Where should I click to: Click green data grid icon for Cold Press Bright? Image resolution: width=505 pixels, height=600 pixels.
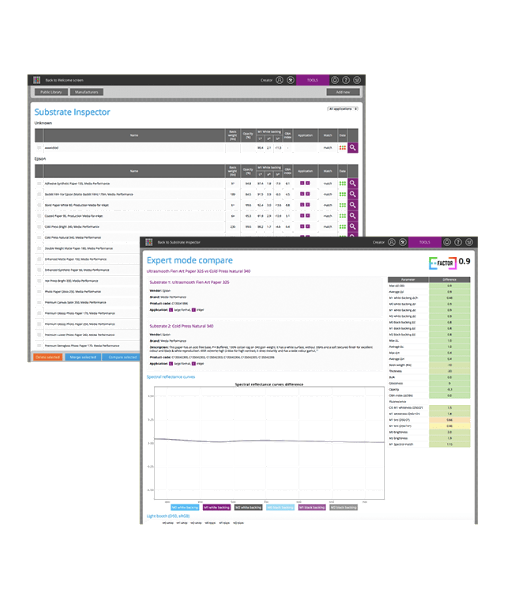[x=342, y=227]
